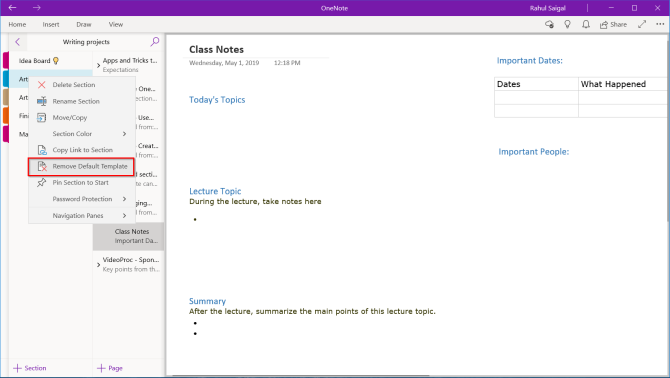Click the red X Delete Section icon
This screenshot has width=670, height=378.
41,85
